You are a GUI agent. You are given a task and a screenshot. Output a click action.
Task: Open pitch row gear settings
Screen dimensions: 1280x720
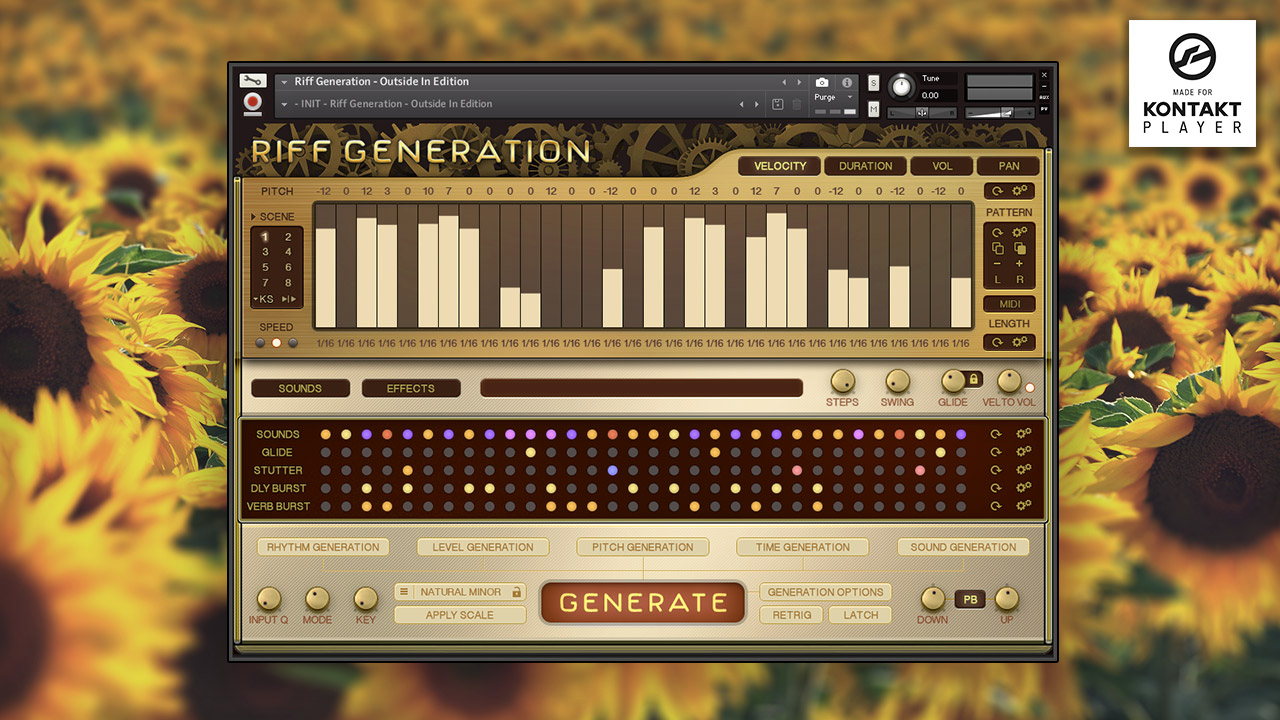1020,191
